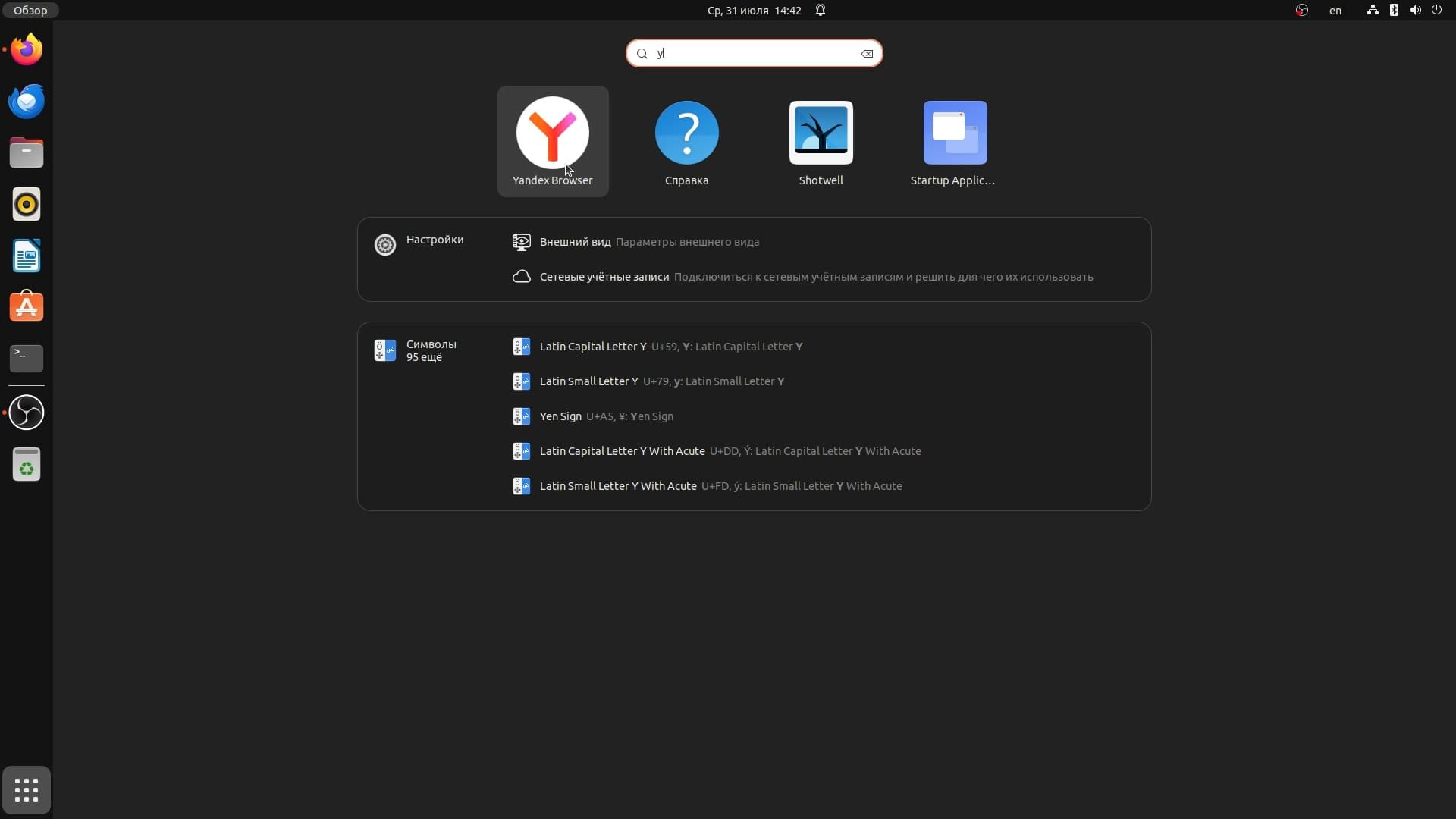Select Latin Small Letter Y With Acute
This screenshot has width=1456, height=819.
(x=825, y=486)
